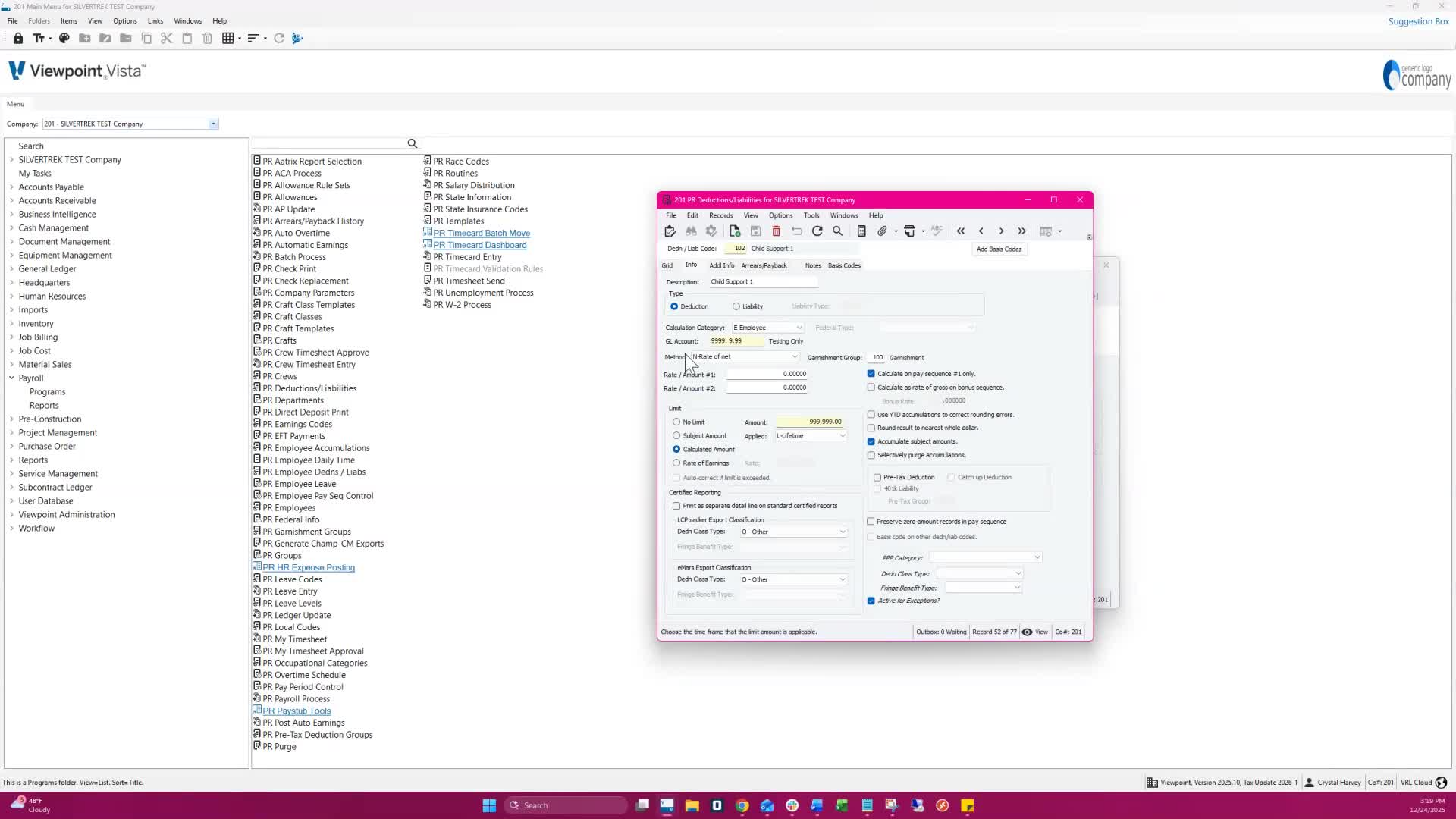Switch to the Arrears/Payback tab
This screenshot has width=1456, height=819.
pos(764,265)
